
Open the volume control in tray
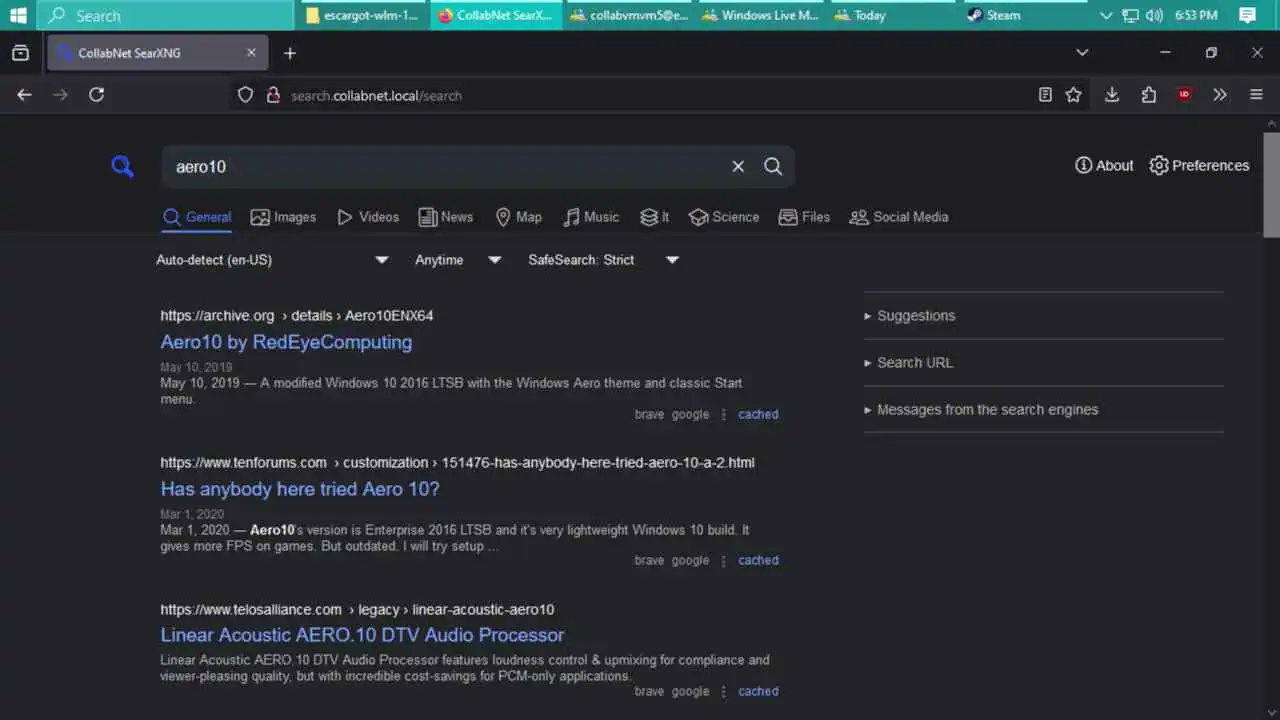[x=1154, y=15]
